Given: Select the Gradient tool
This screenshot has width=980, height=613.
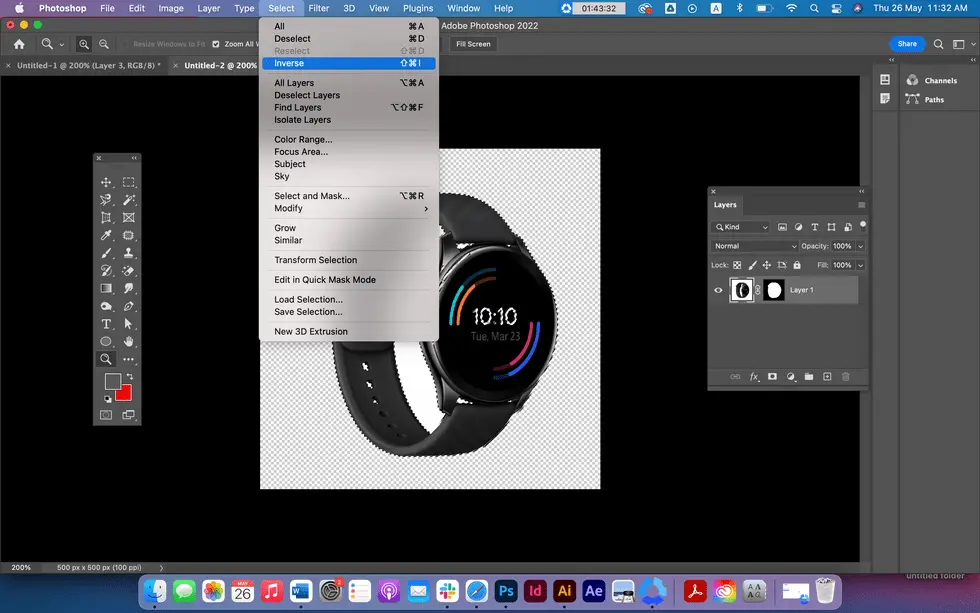Looking at the screenshot, I should [x=106, y=288].
